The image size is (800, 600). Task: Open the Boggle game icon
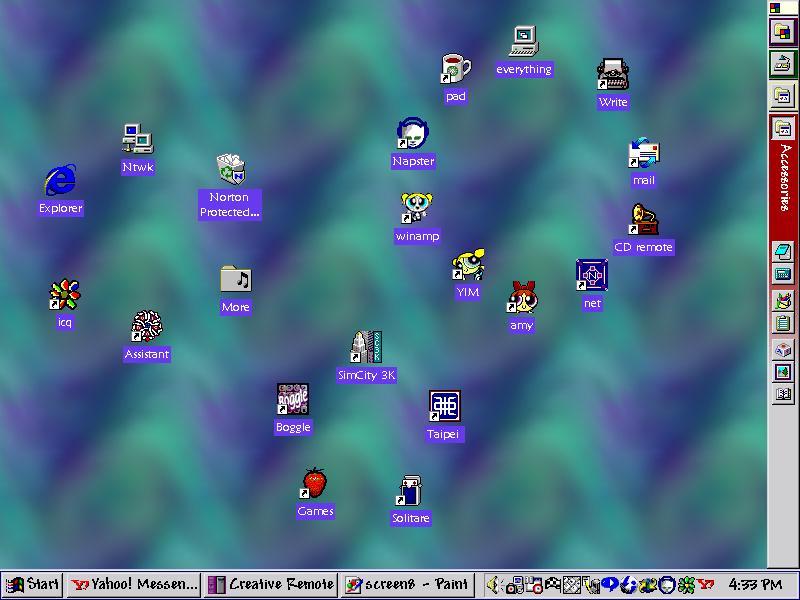293,399
